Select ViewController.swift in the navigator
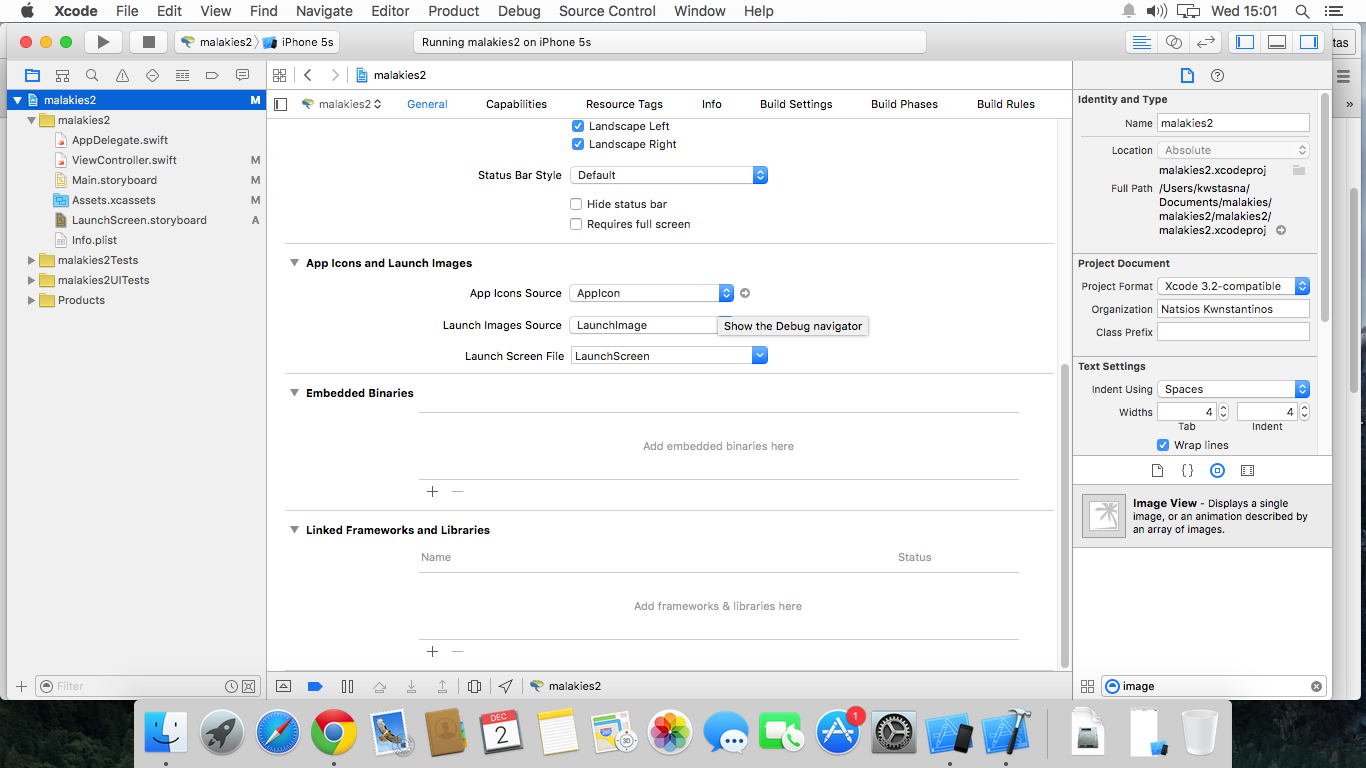Image resolution: width=1366 pixels, height=768 pixels. click(x=124, y=160)
